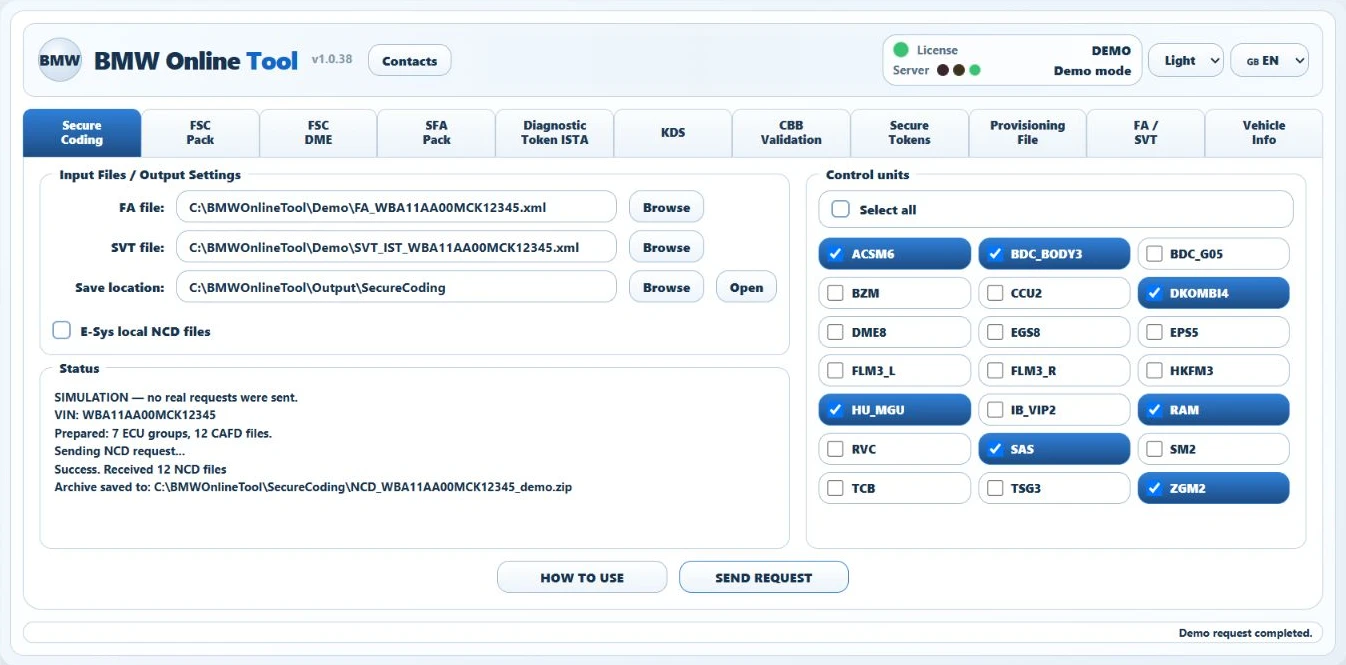Go to the Secure Tokens tab
The height and width of the screenshot is (665, 1346).
tap(909, 133)
